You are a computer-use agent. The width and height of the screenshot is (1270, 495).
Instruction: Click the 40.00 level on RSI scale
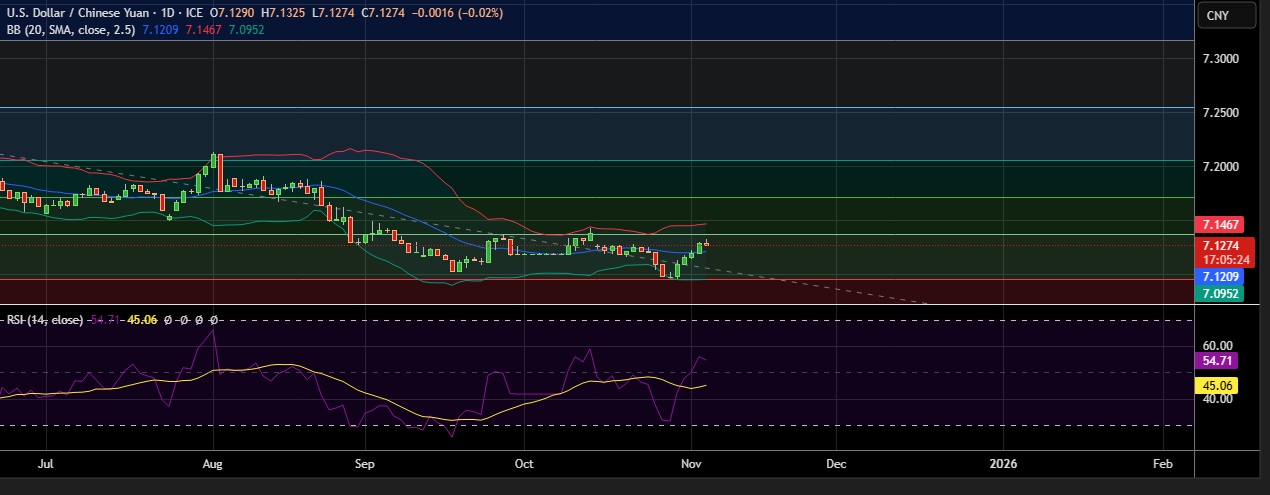coord(1220,399)
